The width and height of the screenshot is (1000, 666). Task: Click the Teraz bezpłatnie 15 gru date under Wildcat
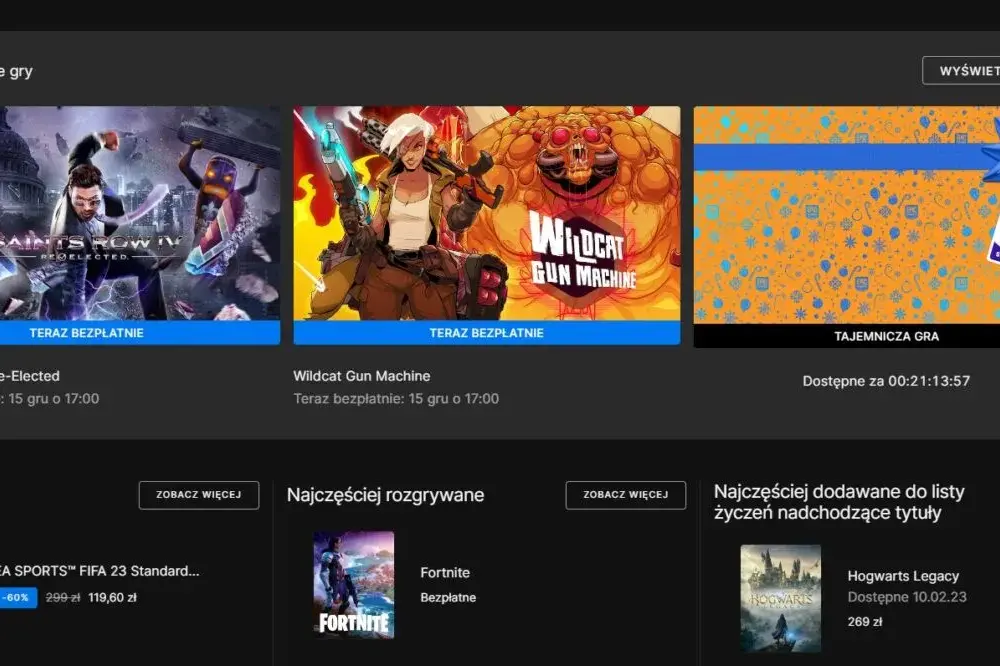(396, 399)
